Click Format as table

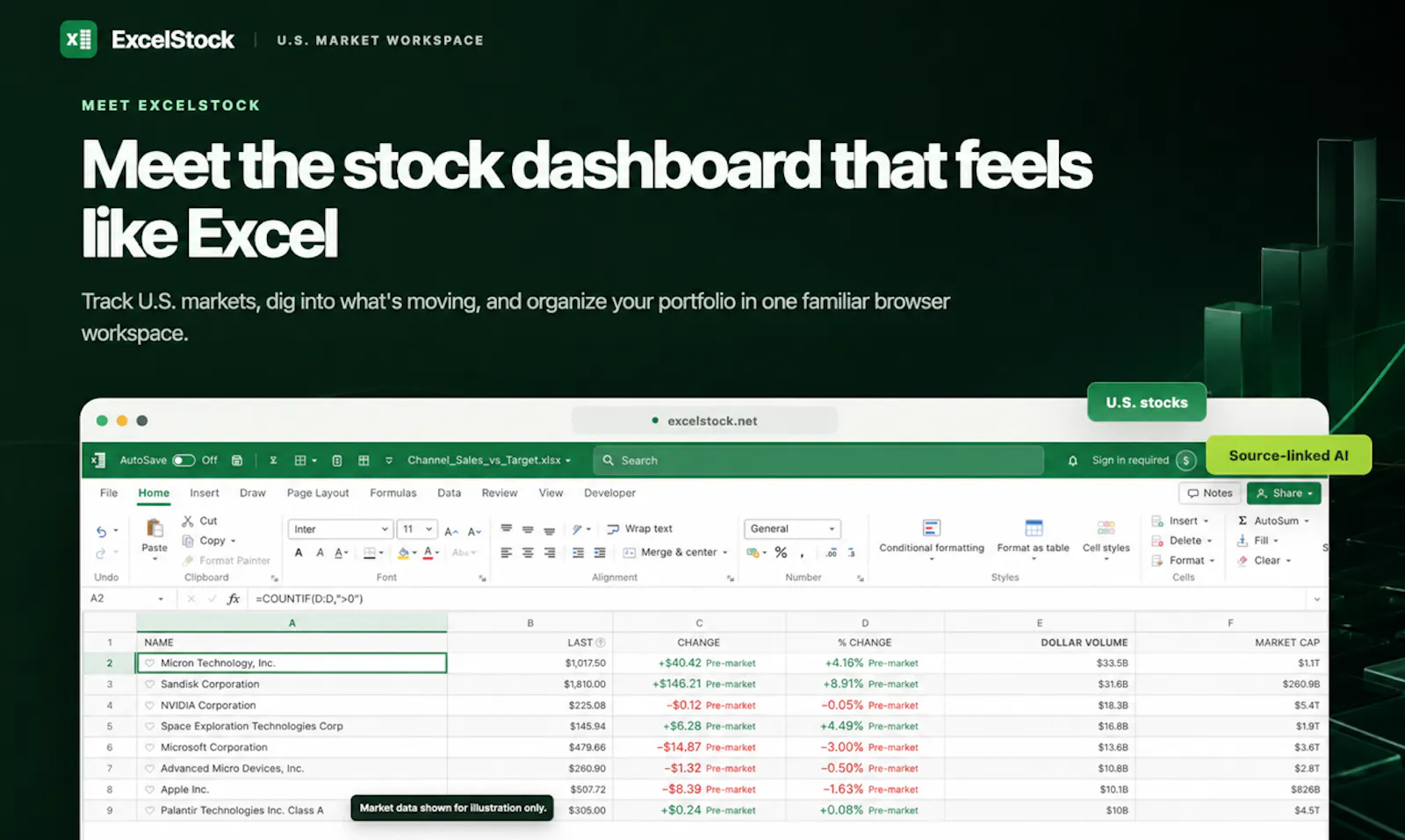(1034, 537)
